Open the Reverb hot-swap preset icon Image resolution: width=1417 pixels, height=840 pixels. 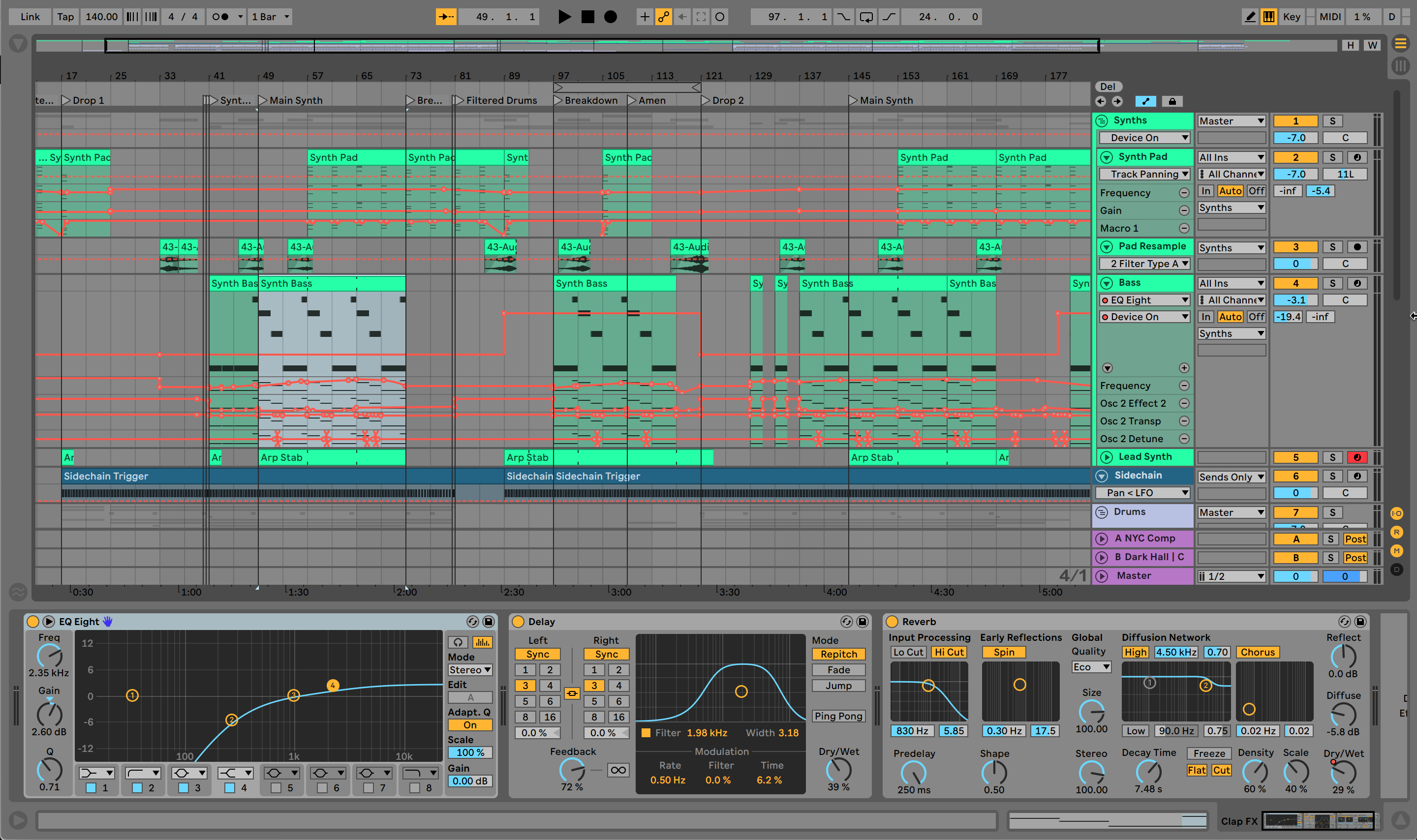(x=1344, y=622)
